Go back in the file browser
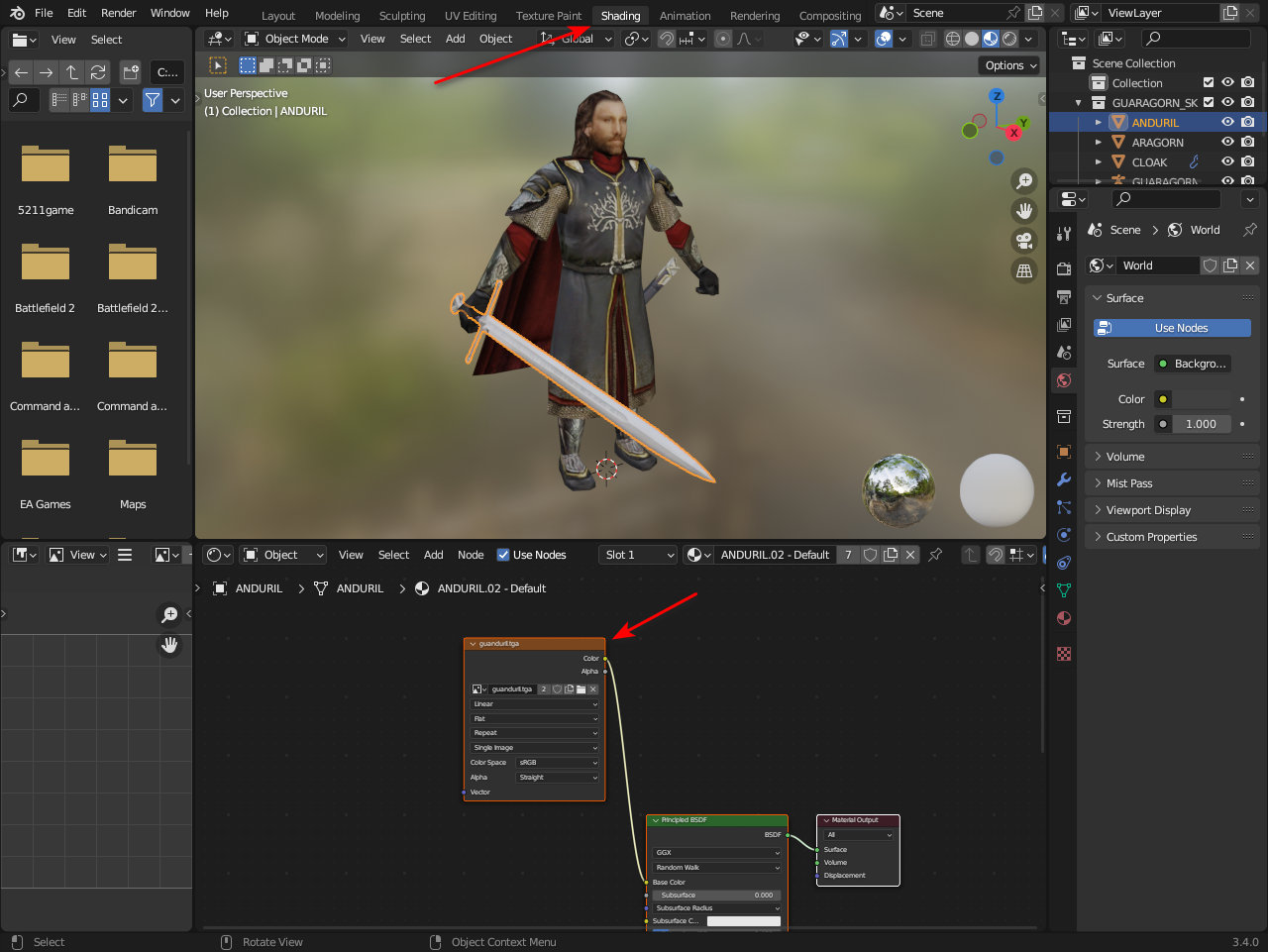The image size is (1268, 952). click(21, 72)
